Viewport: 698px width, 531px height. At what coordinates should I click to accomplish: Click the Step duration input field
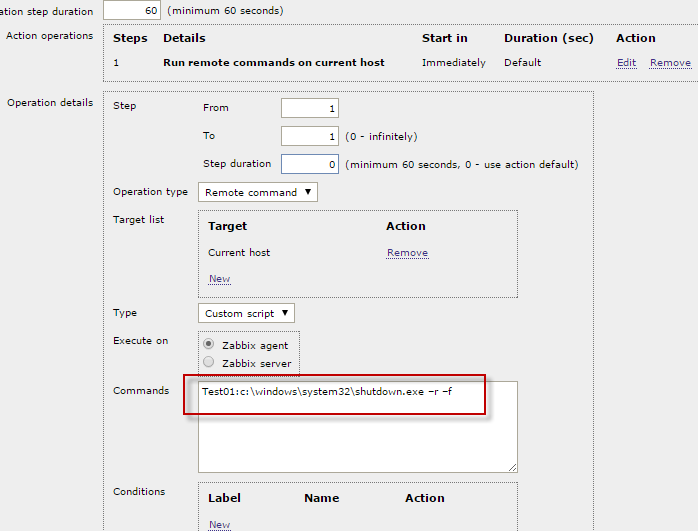tap(309, 164)
